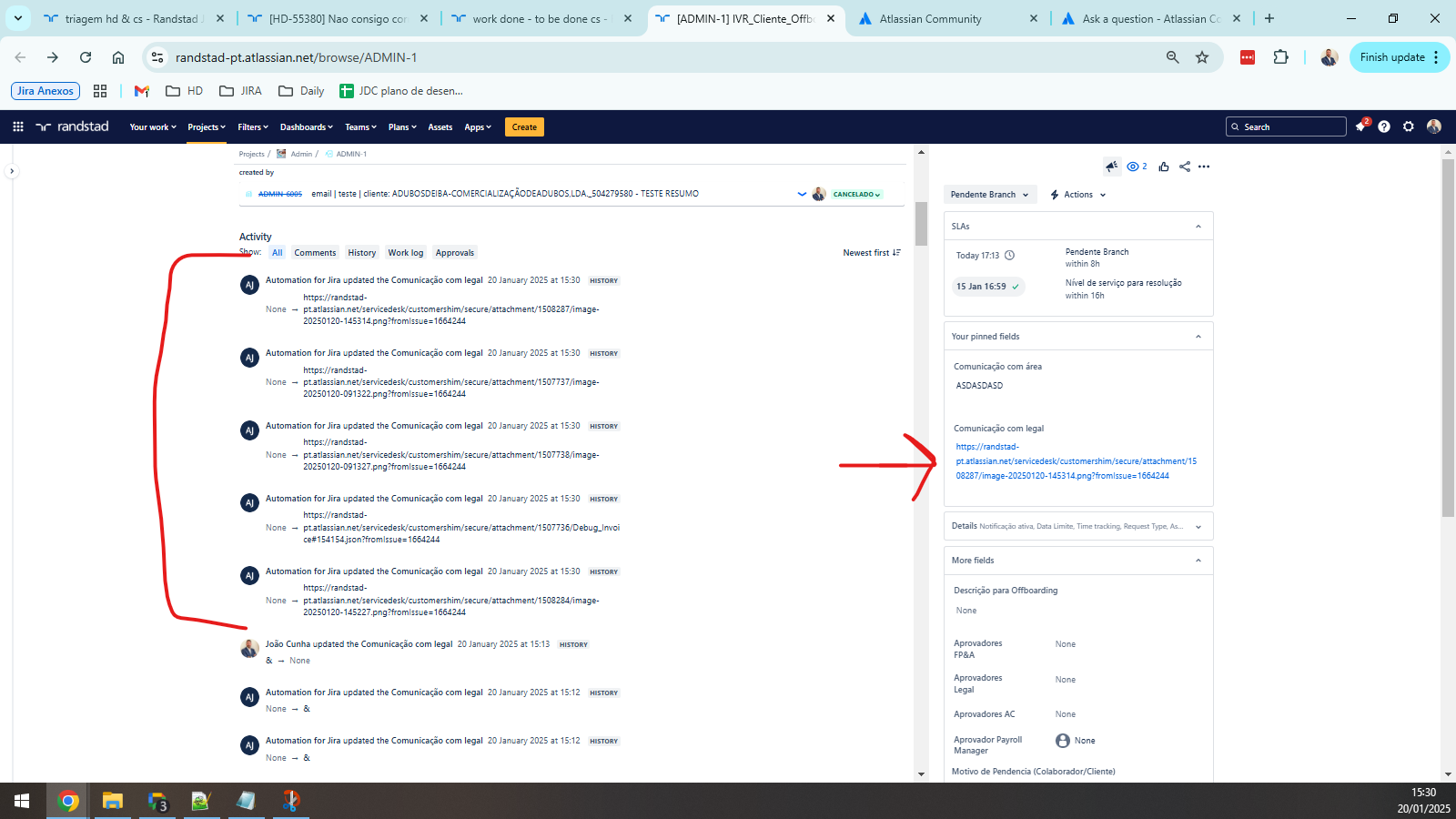Reload the browser page

pyautogui.click(x=86, y=57)
